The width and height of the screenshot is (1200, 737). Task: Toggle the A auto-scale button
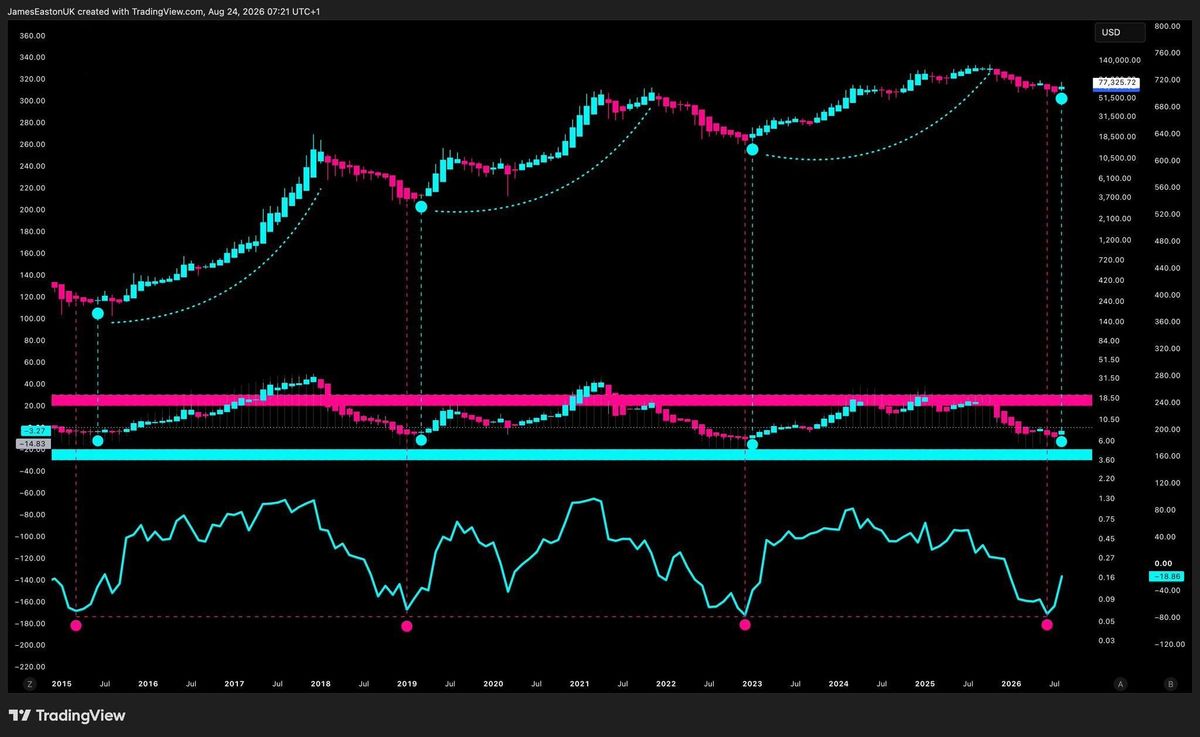point(1120,684)
